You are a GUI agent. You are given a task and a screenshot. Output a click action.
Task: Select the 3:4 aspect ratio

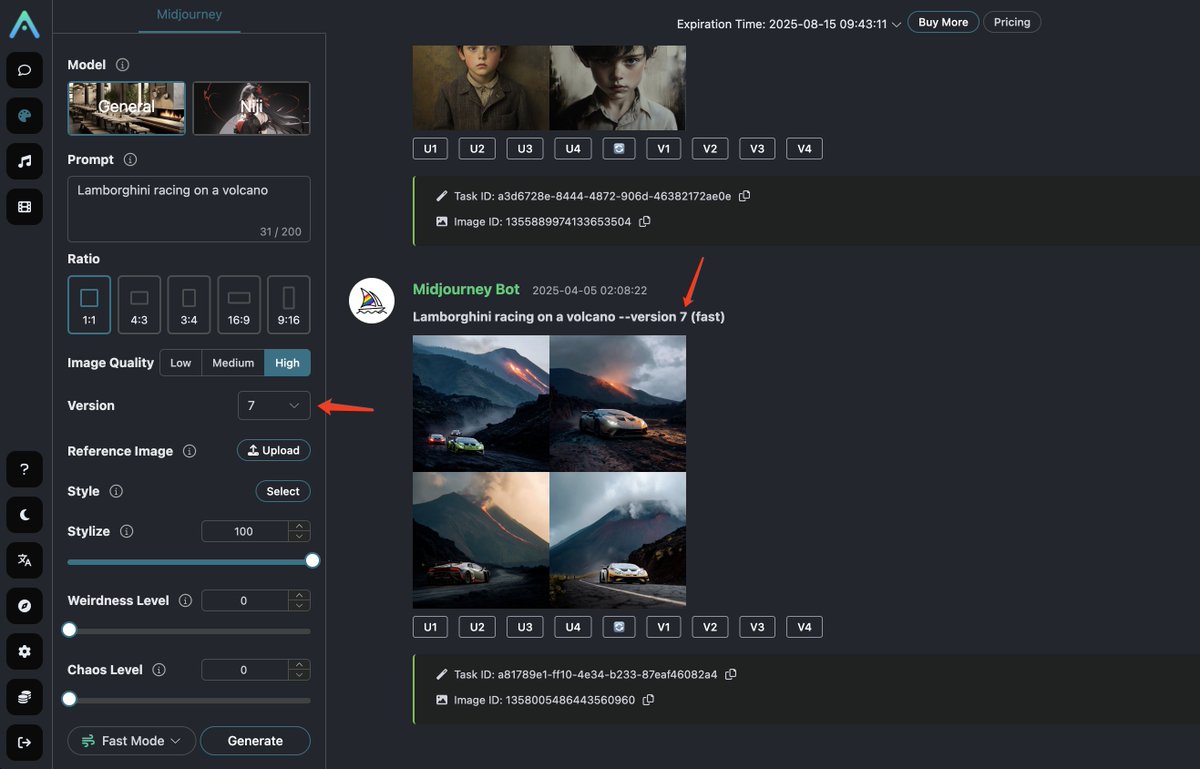coord(189,305)
